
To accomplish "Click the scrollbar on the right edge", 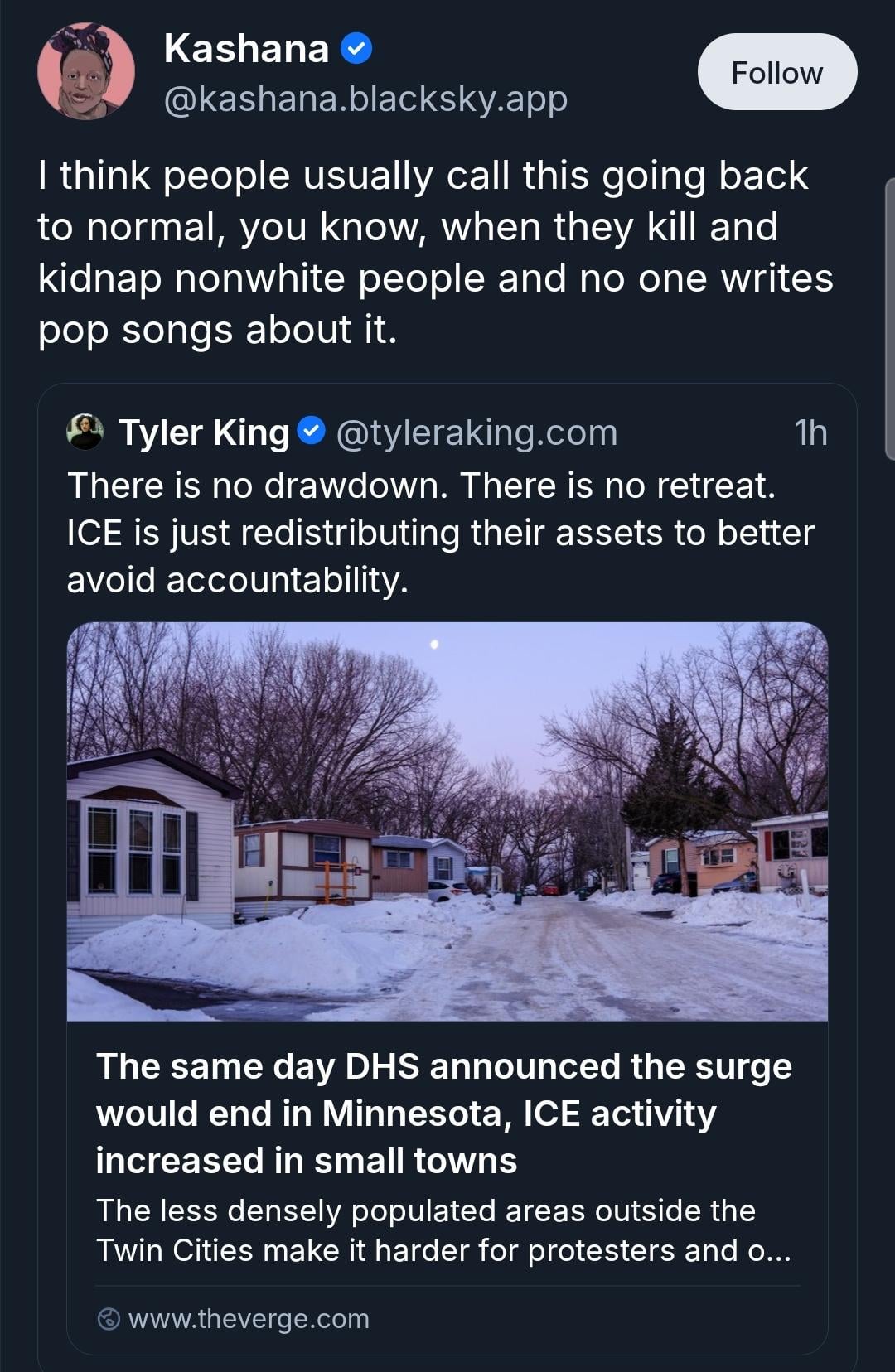I will (x=890, y=319).
